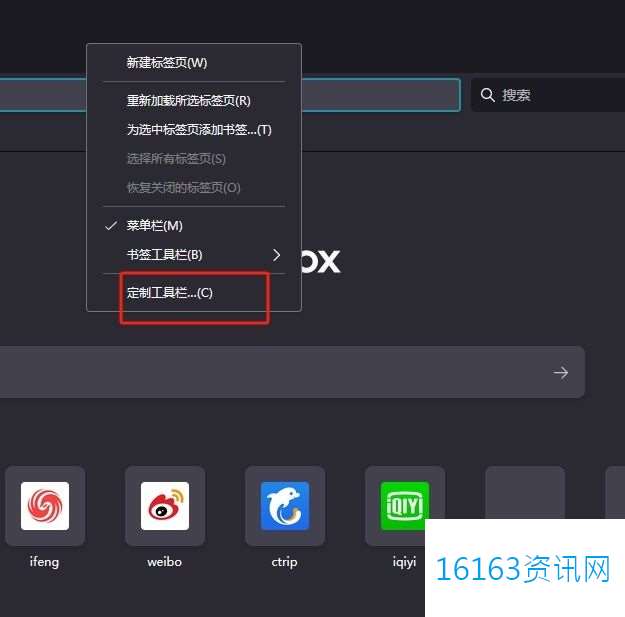
Task: Click the empty shortcut tile after iqiyi
Action: pos(525,493)
